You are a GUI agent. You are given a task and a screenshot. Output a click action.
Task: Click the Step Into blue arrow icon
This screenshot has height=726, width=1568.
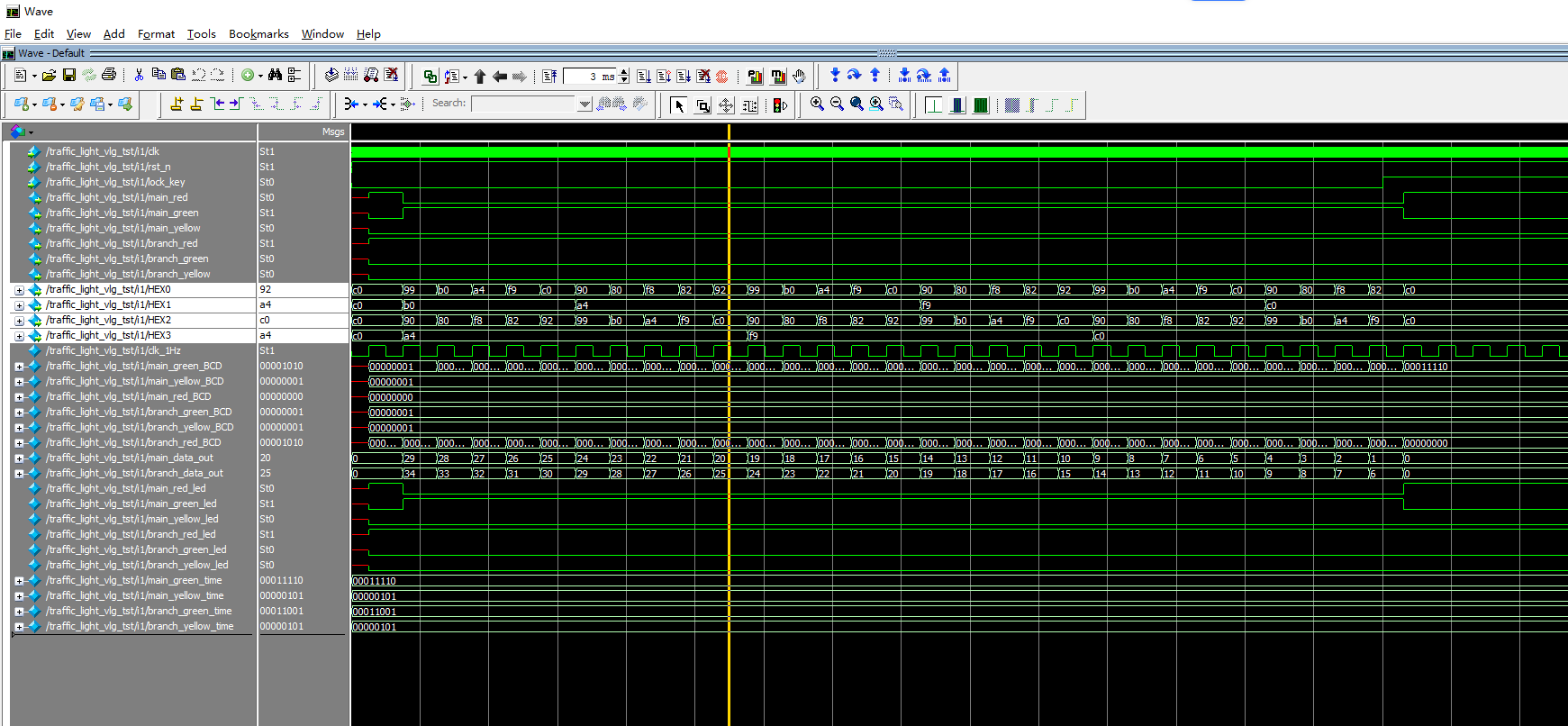pos(835,75)
